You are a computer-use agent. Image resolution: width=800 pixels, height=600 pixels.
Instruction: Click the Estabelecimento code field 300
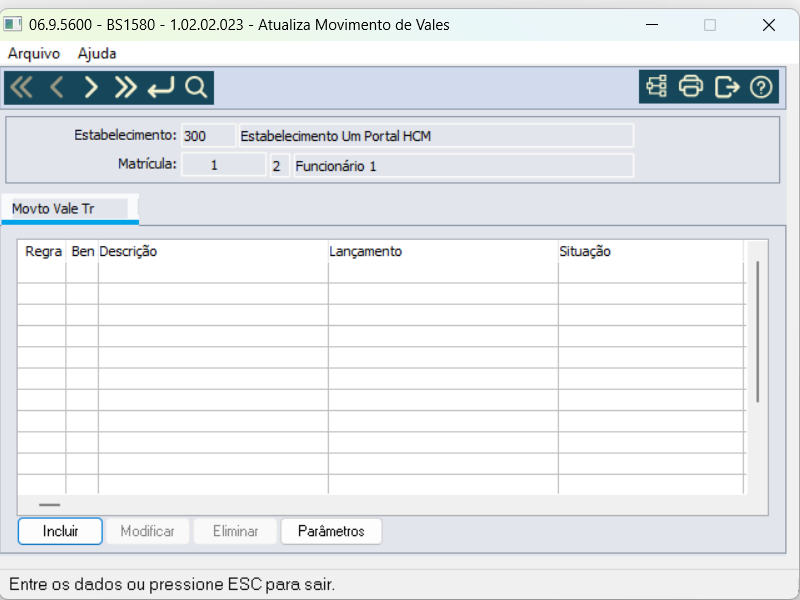pyautogui.click(x=209, y=136)
